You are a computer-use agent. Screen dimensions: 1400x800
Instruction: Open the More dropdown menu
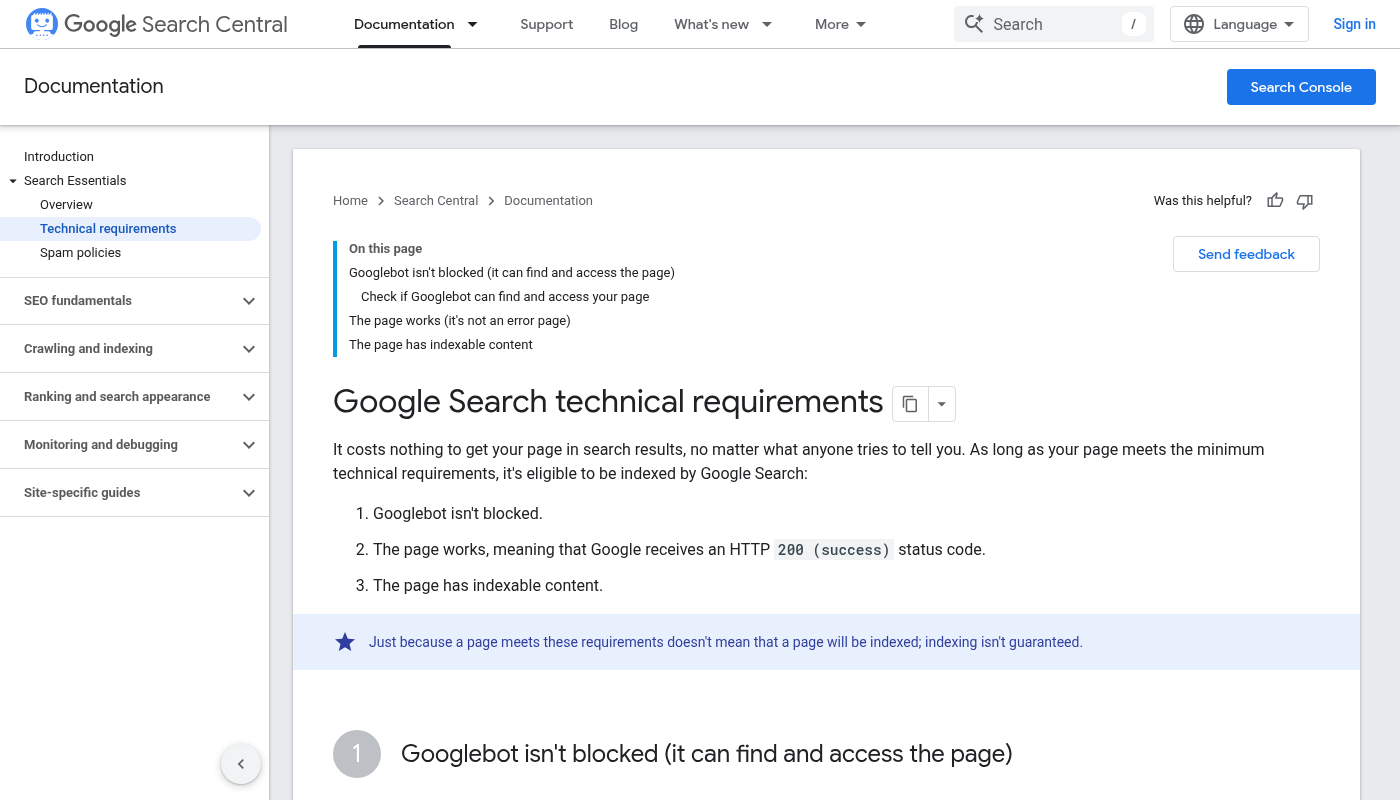[x=841, y=24]
